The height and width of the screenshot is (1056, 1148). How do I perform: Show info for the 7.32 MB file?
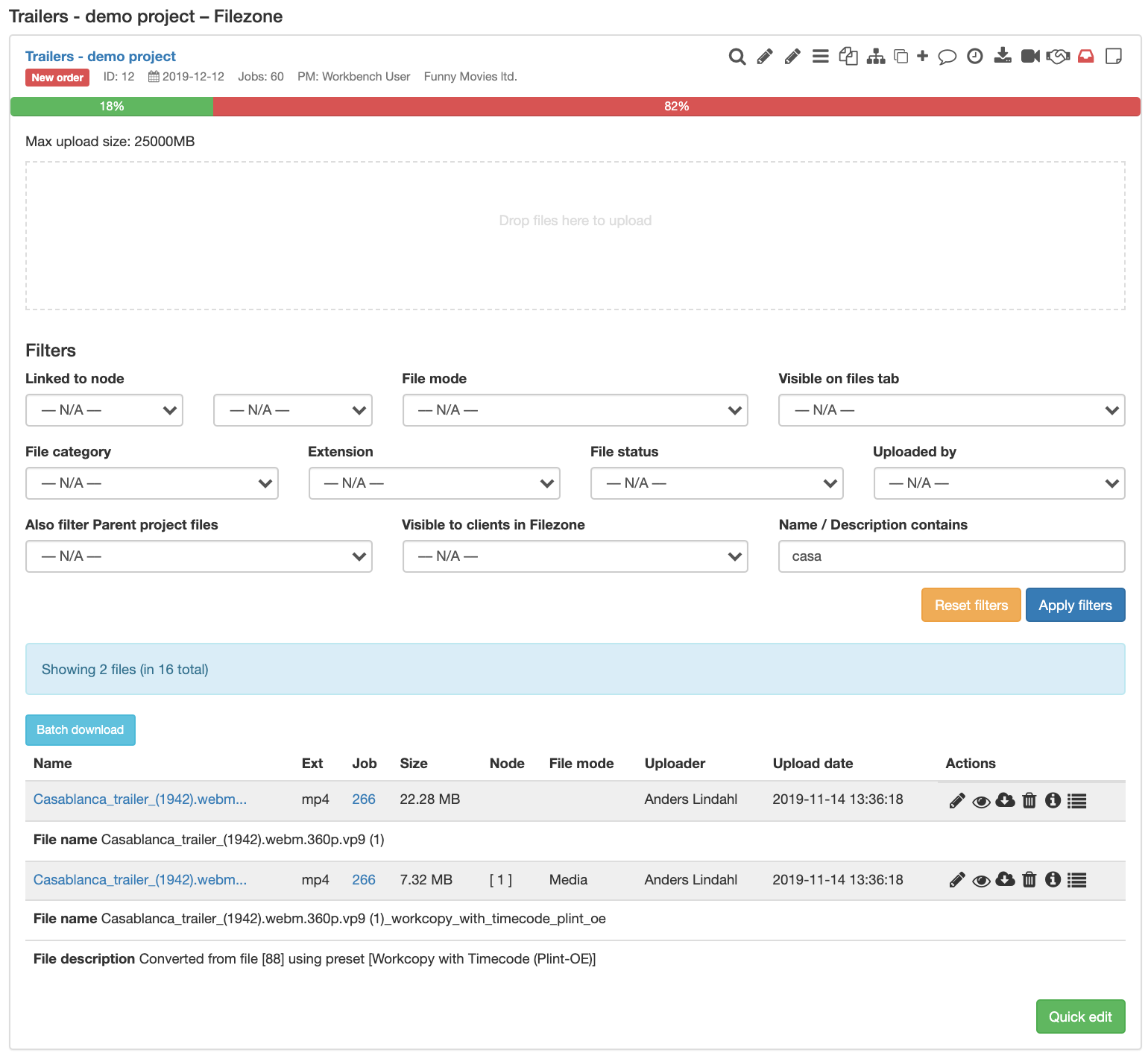pos(1053,880)
